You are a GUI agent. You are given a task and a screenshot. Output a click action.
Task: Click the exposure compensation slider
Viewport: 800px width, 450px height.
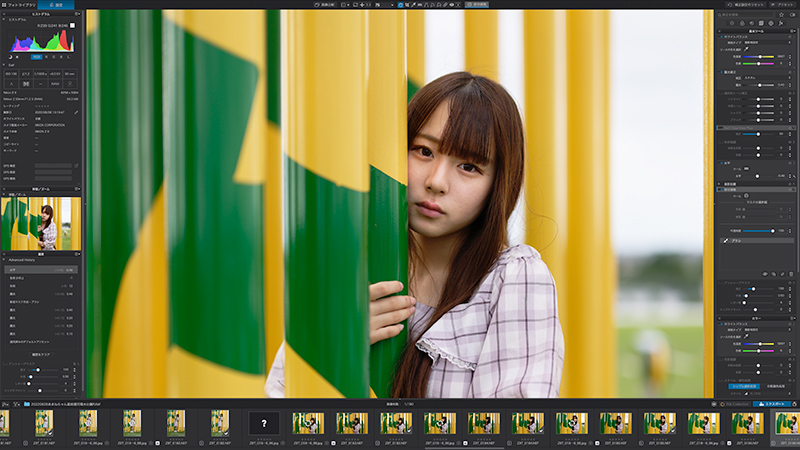click(x=759, y=85)
